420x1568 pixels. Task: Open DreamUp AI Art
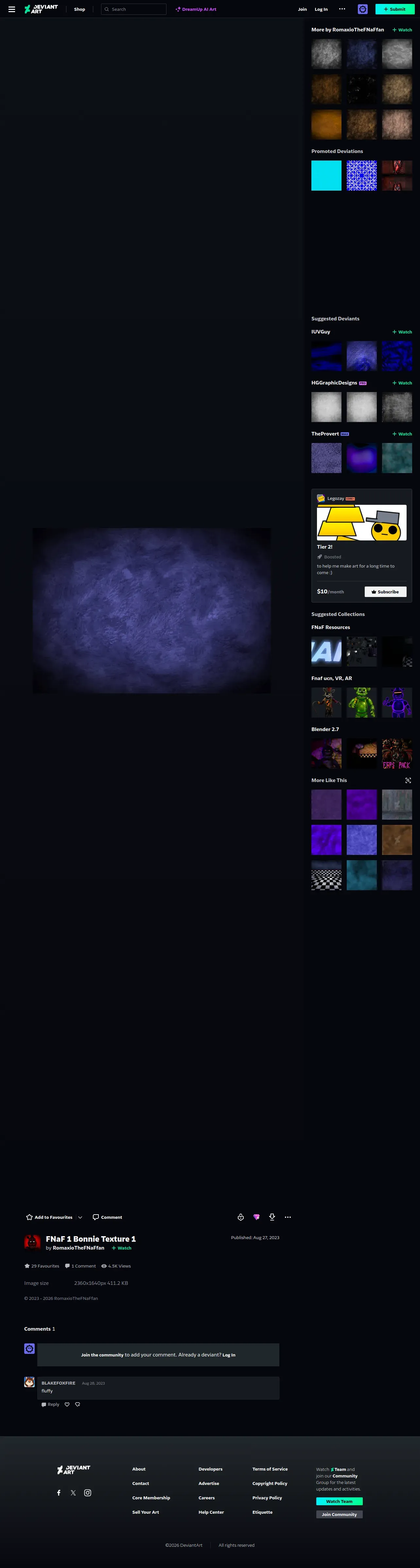pos(196,9)
